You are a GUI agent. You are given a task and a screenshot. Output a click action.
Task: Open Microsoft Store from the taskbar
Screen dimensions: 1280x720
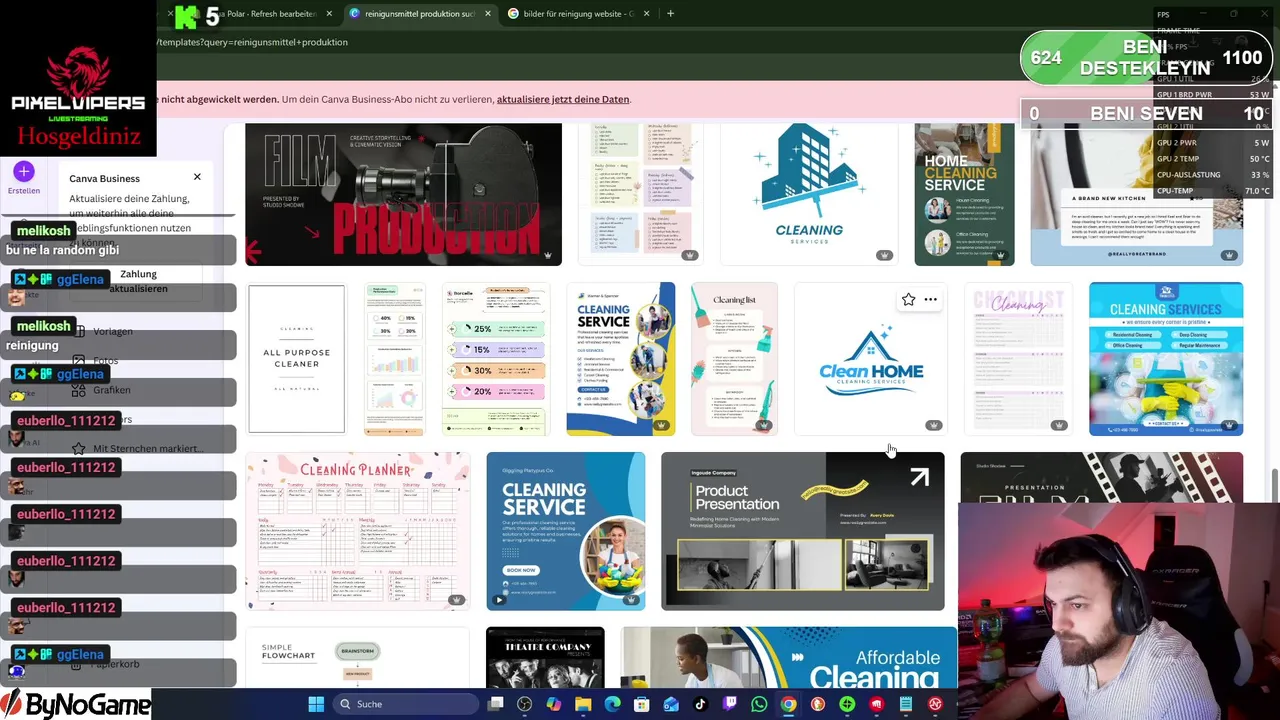pyautogui.click(x=641, y=704)
